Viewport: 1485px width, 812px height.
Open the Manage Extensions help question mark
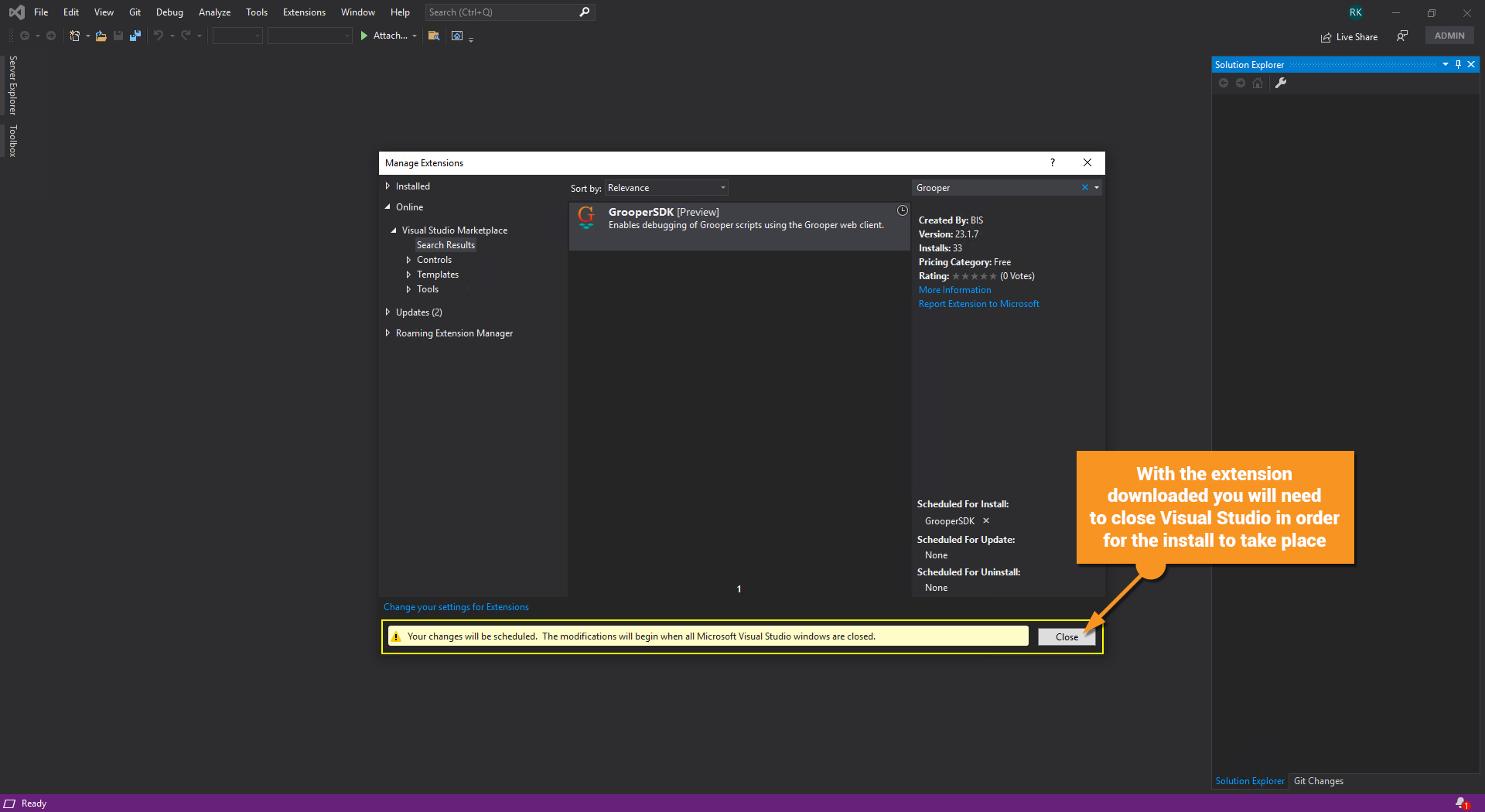tap(1052, 162)
